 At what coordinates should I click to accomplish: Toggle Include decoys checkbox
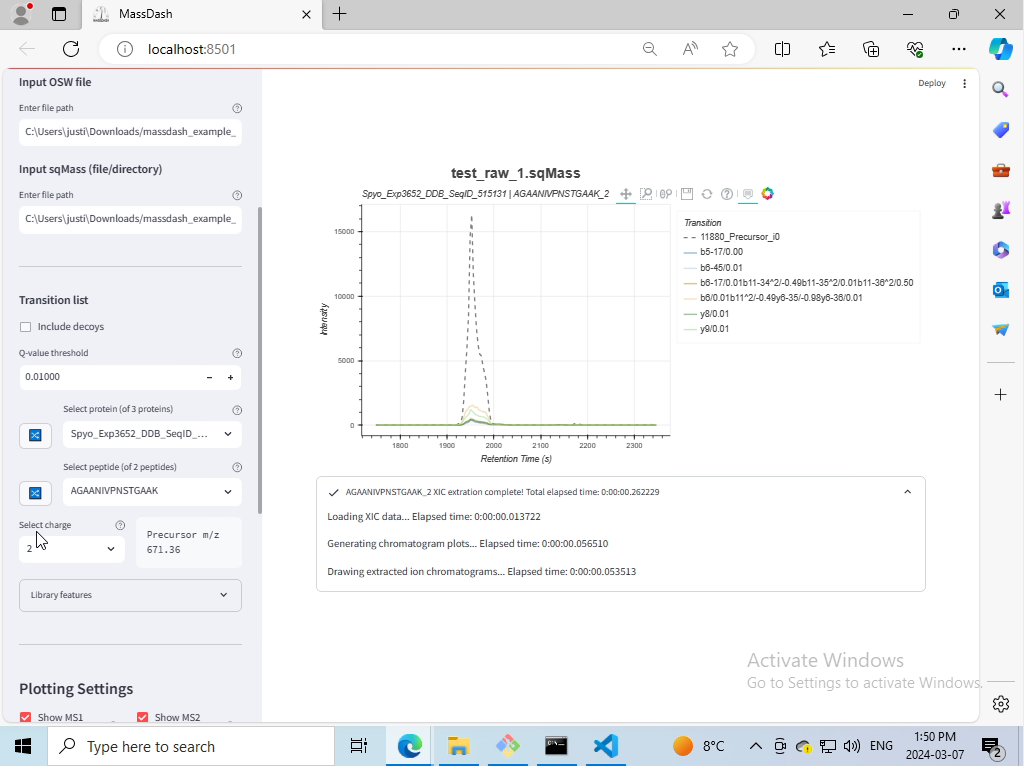click(x=25, y=327)
